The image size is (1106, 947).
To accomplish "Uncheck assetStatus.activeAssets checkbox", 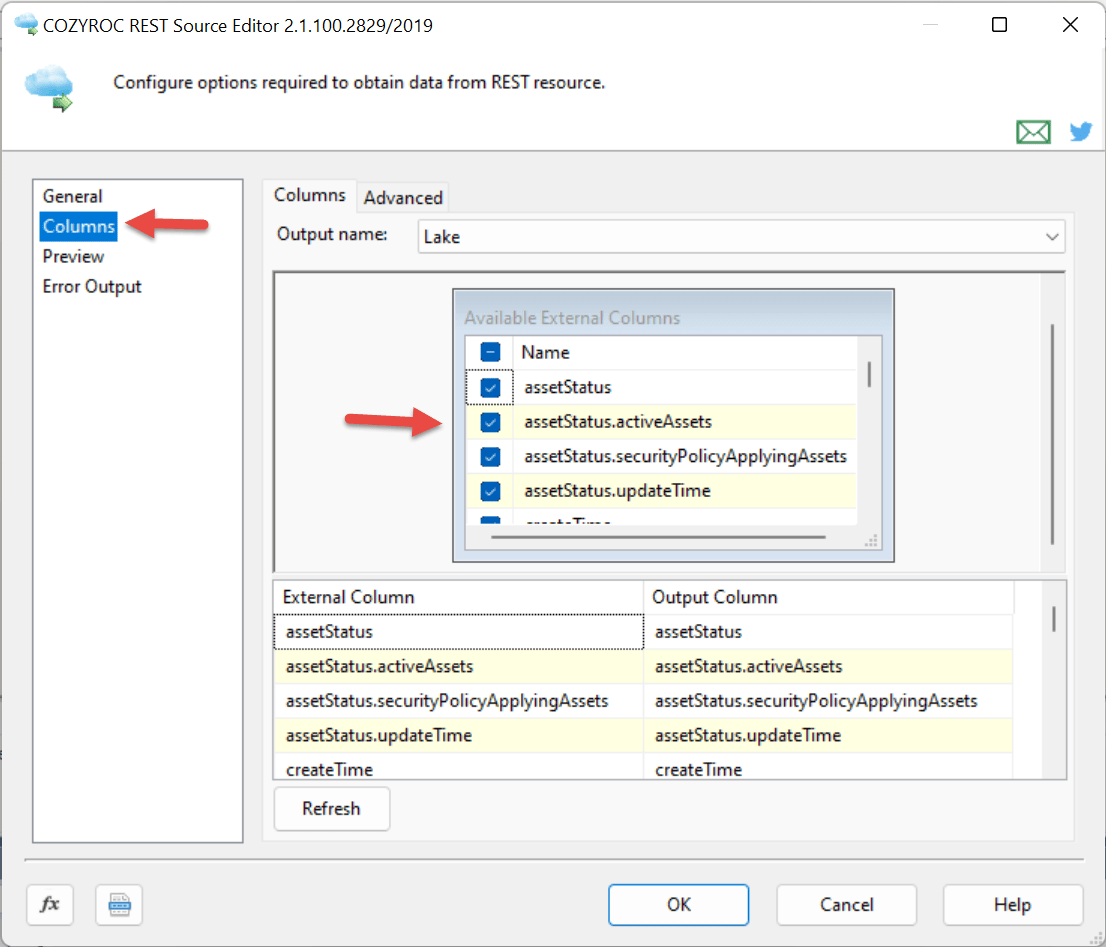I will click(490, 422).
